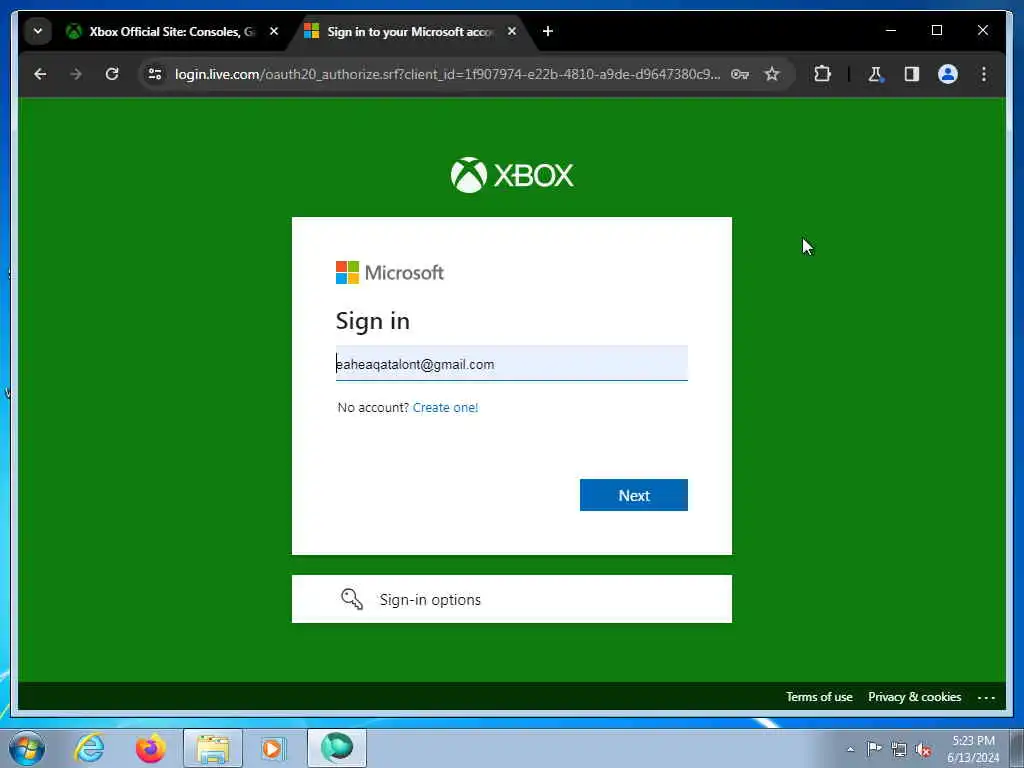Click the address bar URL
This screenshot has height=768, width=1024.
pyautogui.click(x=447, y=74)
